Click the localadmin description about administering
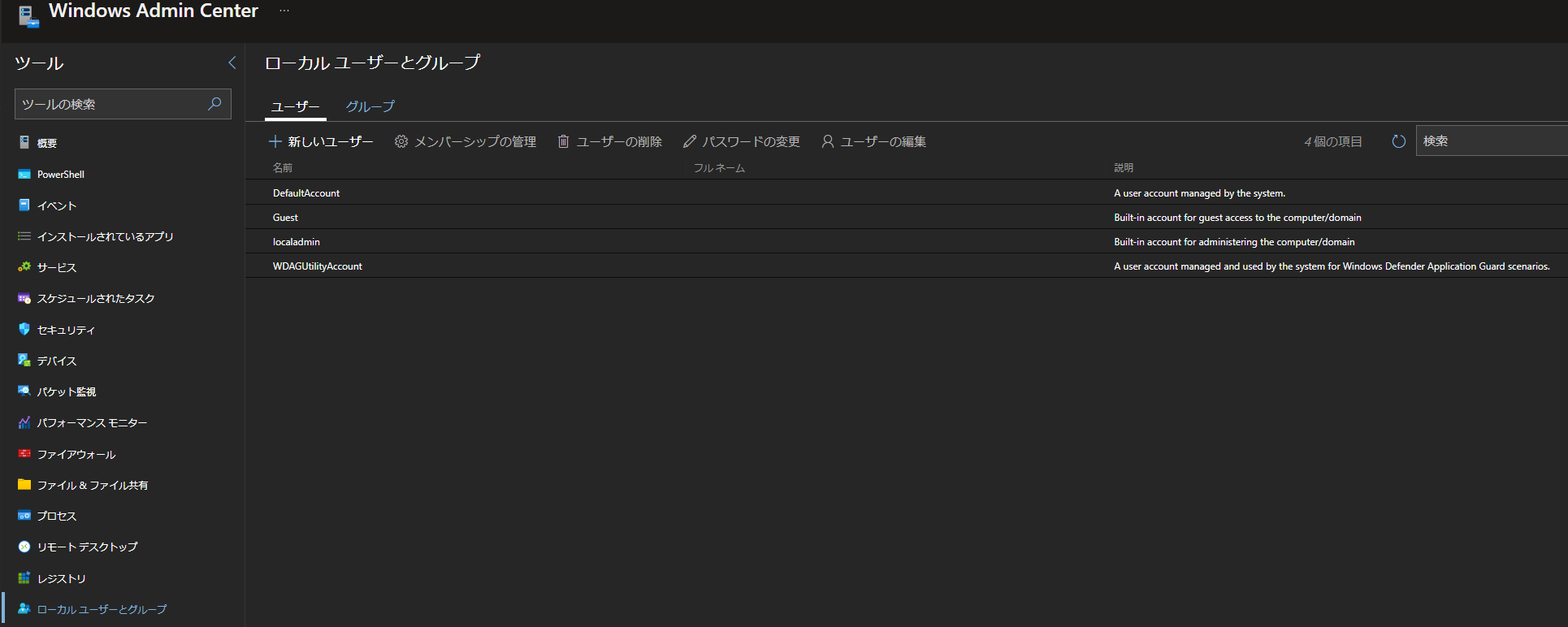Screen dimensions: 1568x627 tap(1234, 242)
